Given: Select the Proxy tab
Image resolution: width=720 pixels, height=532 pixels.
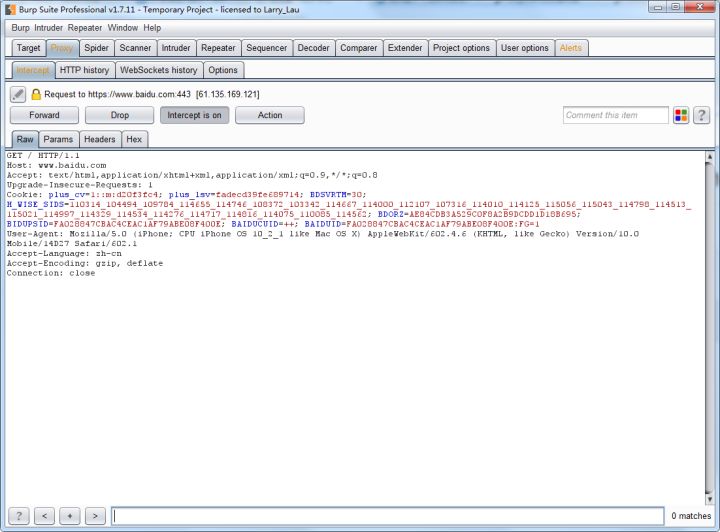Looking at the screenshot, I should (x=62, y=48).
